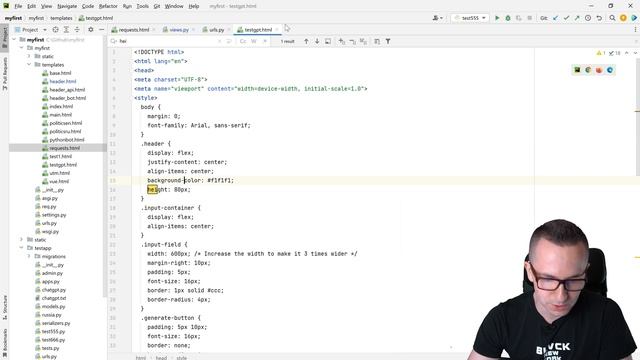The height and width of the screenshot is (360, 640).
Task: Collapse the templates folder
Action: 29,64
